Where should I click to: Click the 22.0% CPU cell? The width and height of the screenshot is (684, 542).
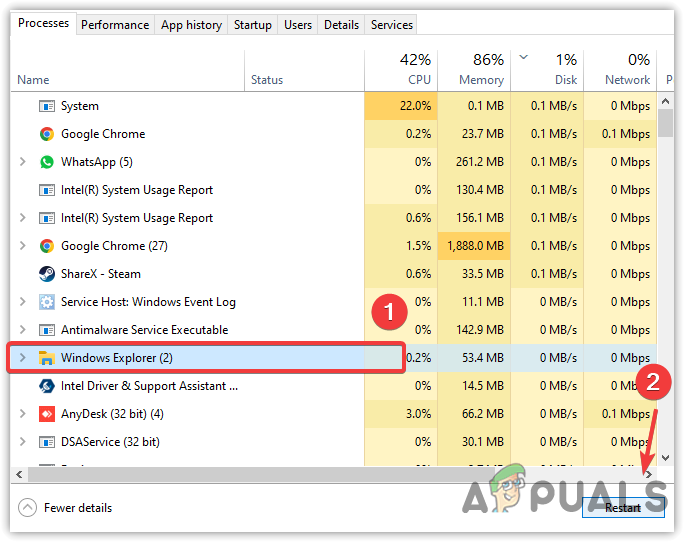pos(401,106)
